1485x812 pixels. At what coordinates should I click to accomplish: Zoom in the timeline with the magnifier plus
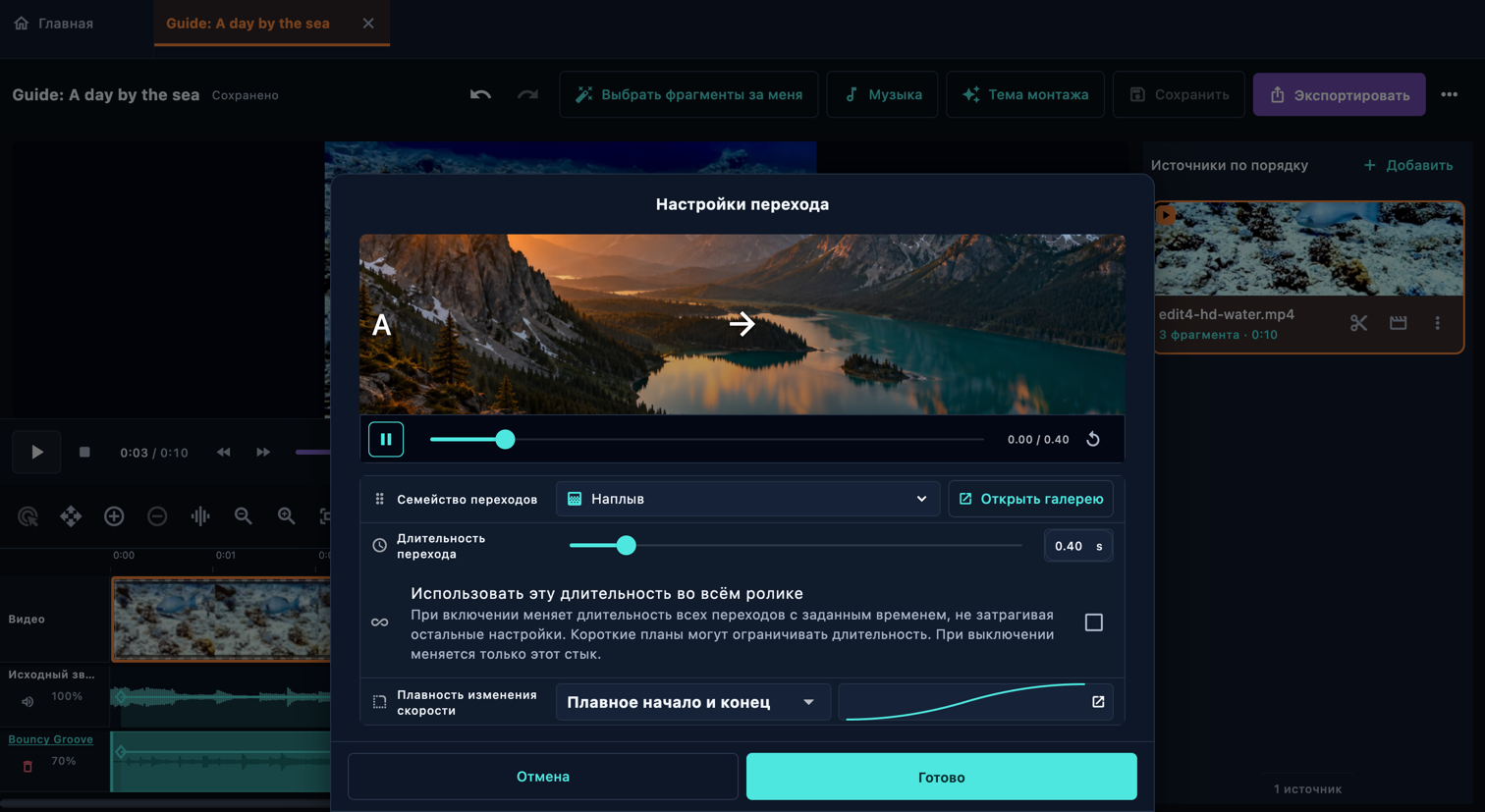(287, 515)
